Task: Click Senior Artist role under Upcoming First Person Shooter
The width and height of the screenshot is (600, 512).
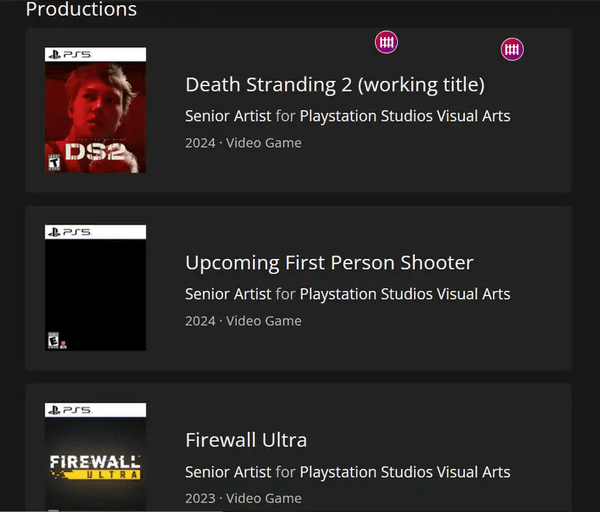Action: point(228,294)
